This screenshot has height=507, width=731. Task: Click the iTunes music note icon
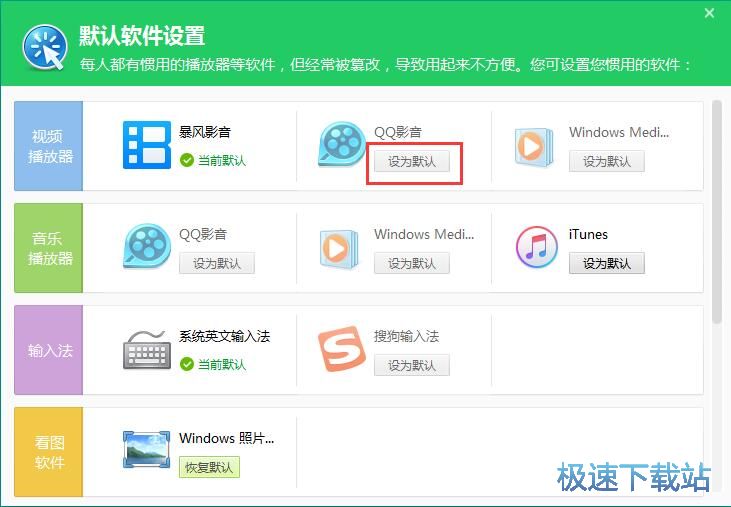click(x=537, y=247)
